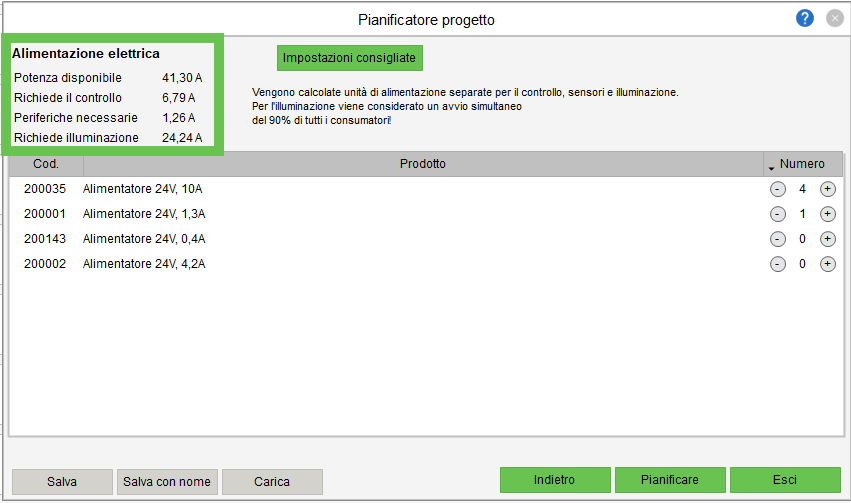Screen dimensions: 851x503
Task: Exit the planner with Esci
Action: (785, 480)
